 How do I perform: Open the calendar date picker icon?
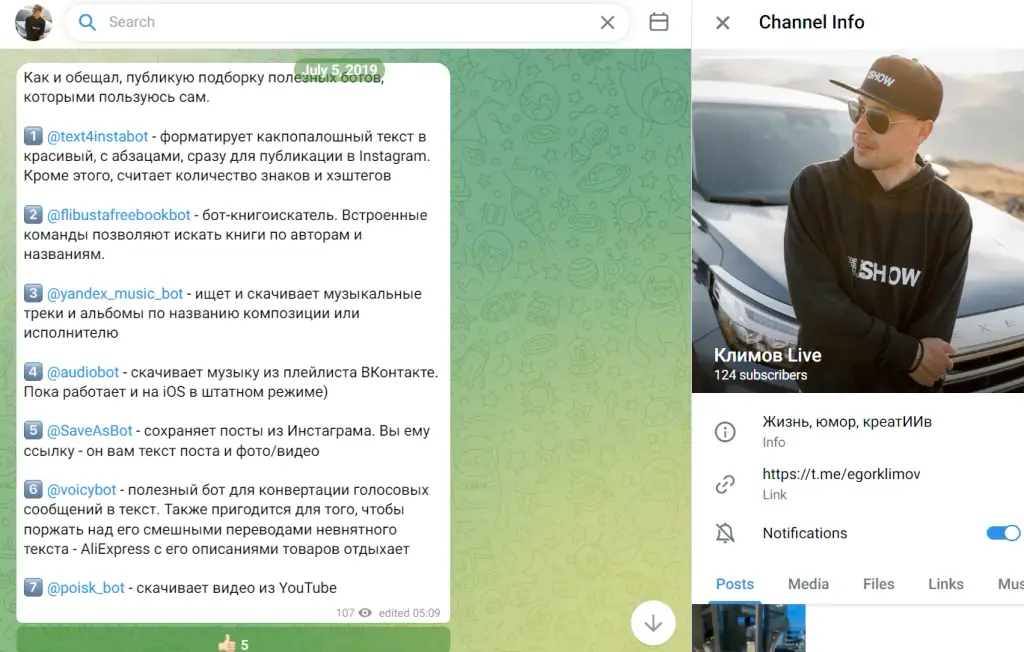click(658, 22)
